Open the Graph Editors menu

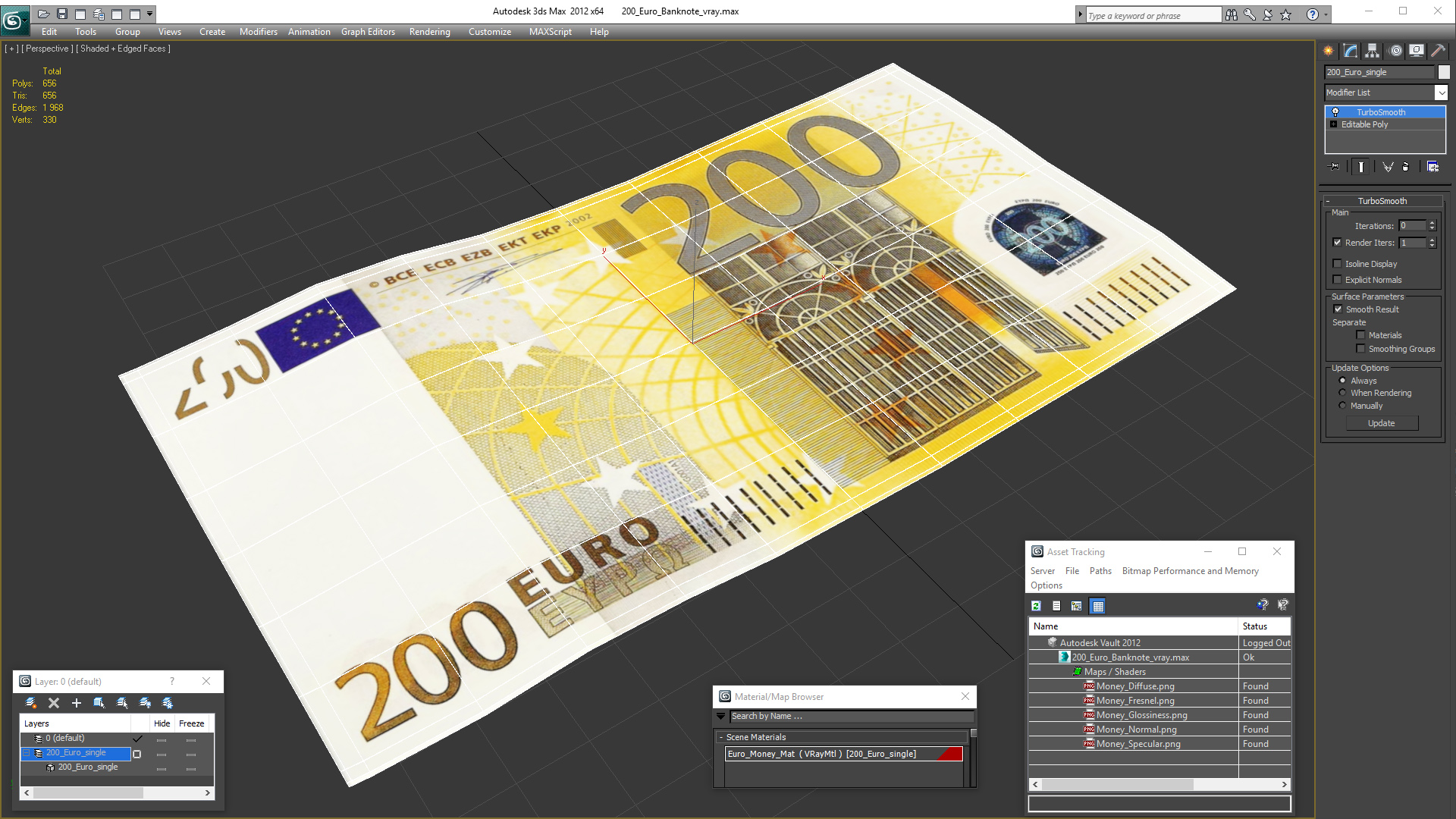(x=368, y=32)
